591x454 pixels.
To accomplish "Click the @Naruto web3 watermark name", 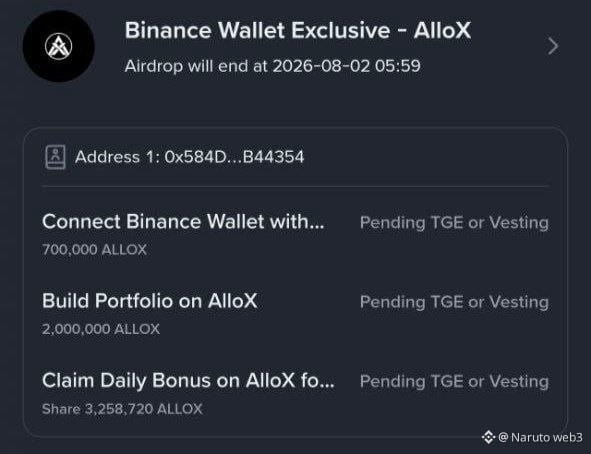I will 540,437.
